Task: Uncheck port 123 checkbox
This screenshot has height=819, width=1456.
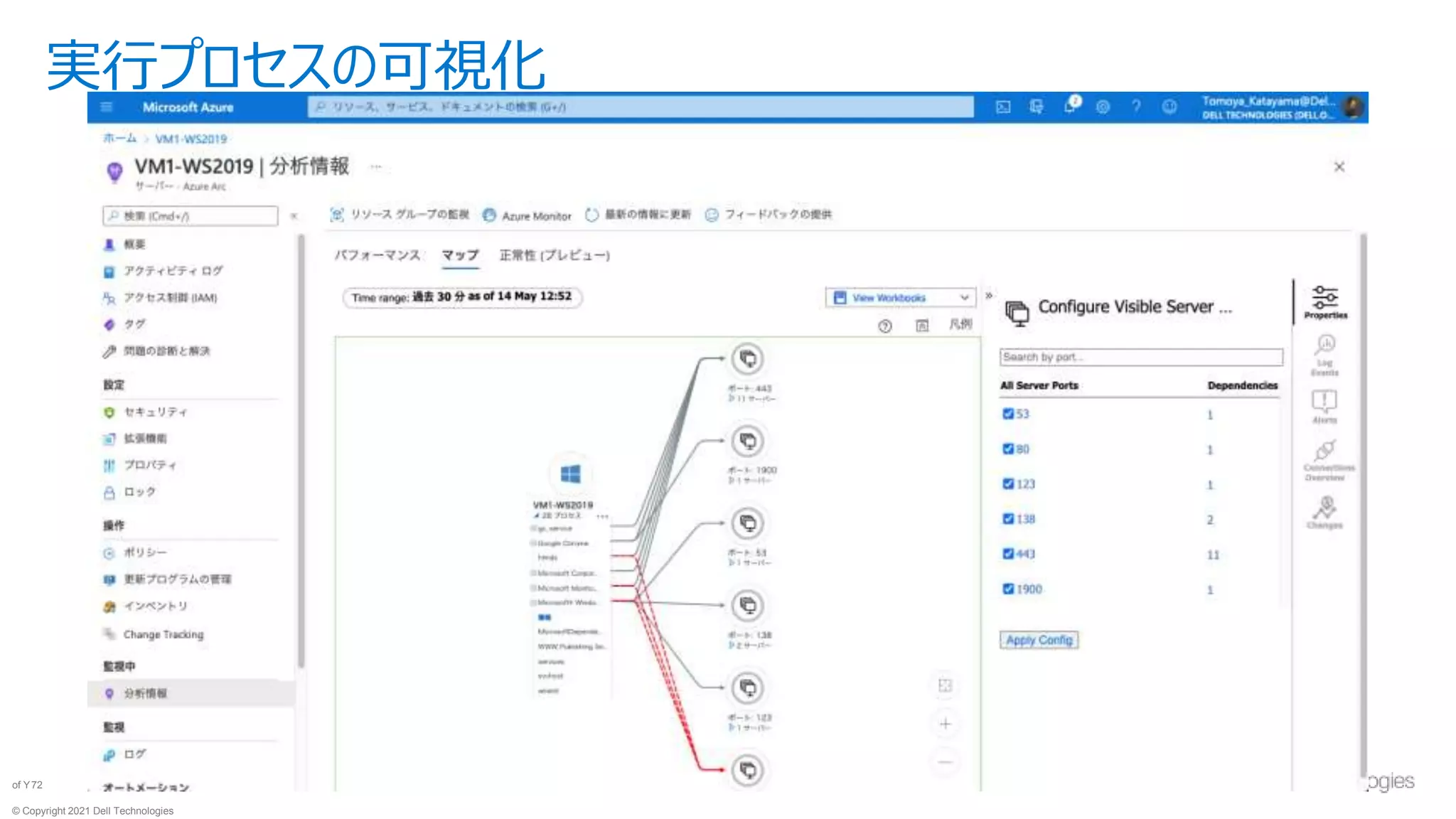Action: pyautogui.click(x=1008, y=484)
